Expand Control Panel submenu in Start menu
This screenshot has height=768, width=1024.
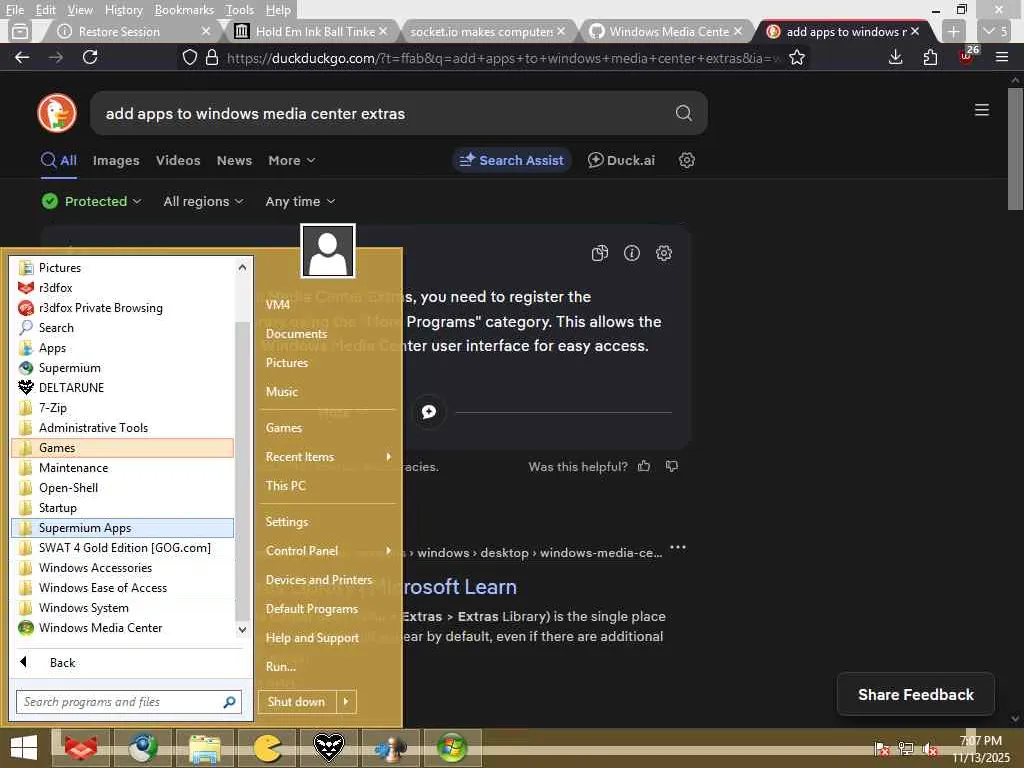(328, 551)
